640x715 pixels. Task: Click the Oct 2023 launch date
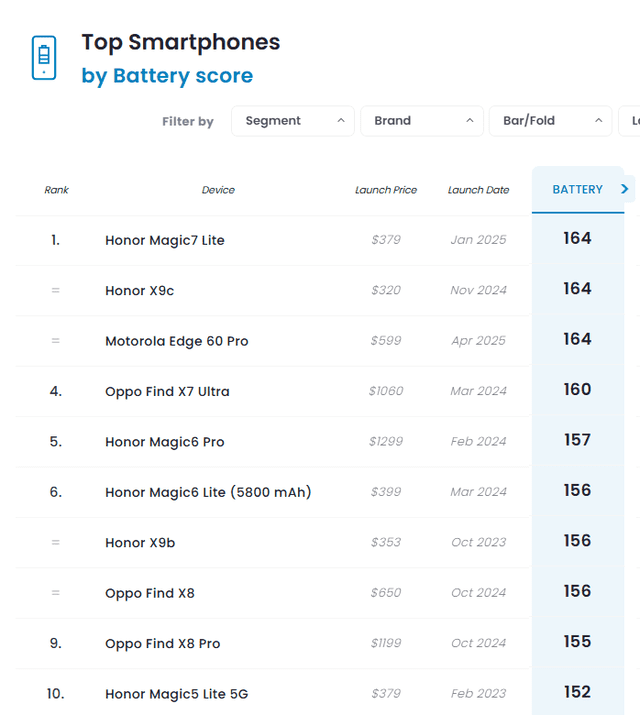point(478,542)
